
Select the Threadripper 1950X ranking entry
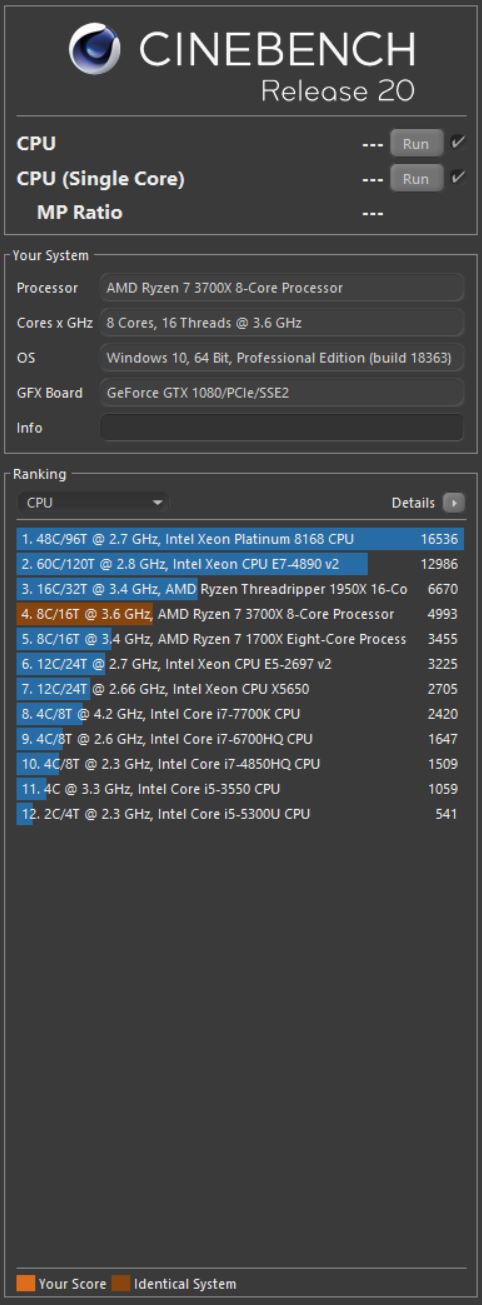[240, 589]
